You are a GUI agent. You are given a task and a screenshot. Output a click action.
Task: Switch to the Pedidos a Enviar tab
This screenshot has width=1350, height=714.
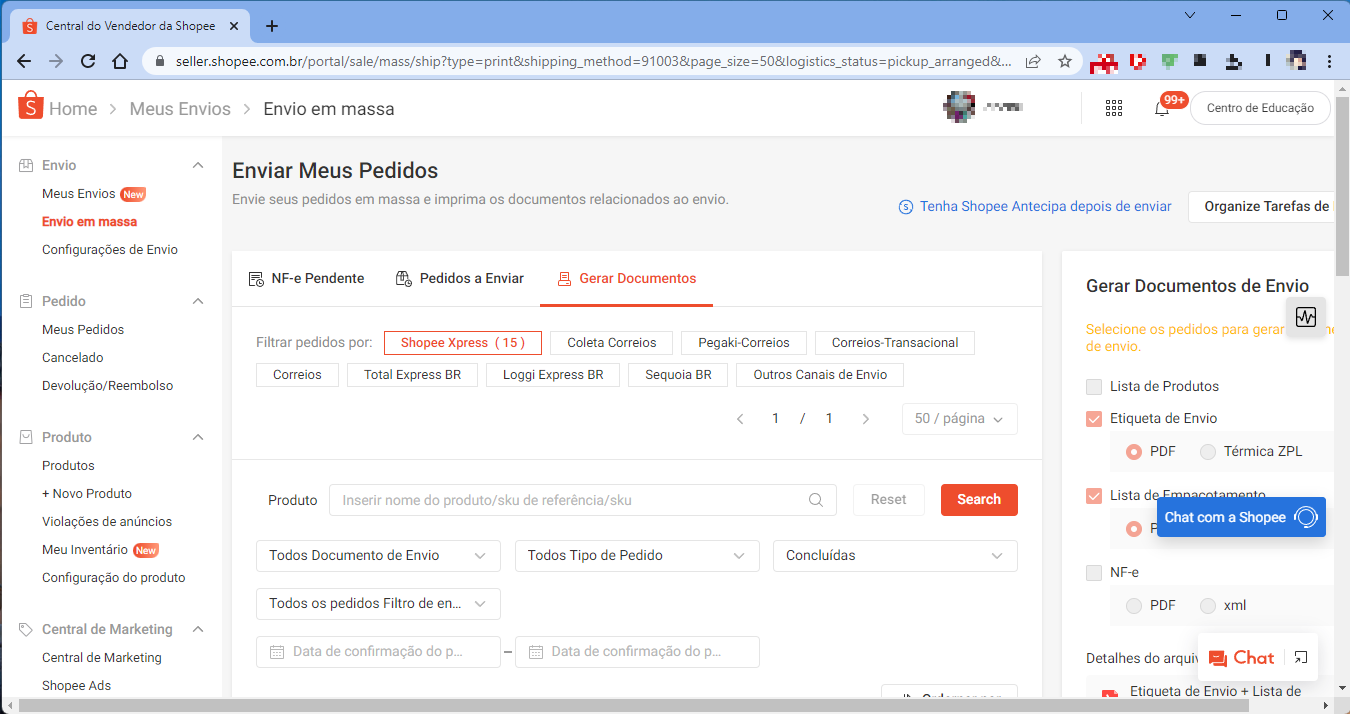point(460,279)
